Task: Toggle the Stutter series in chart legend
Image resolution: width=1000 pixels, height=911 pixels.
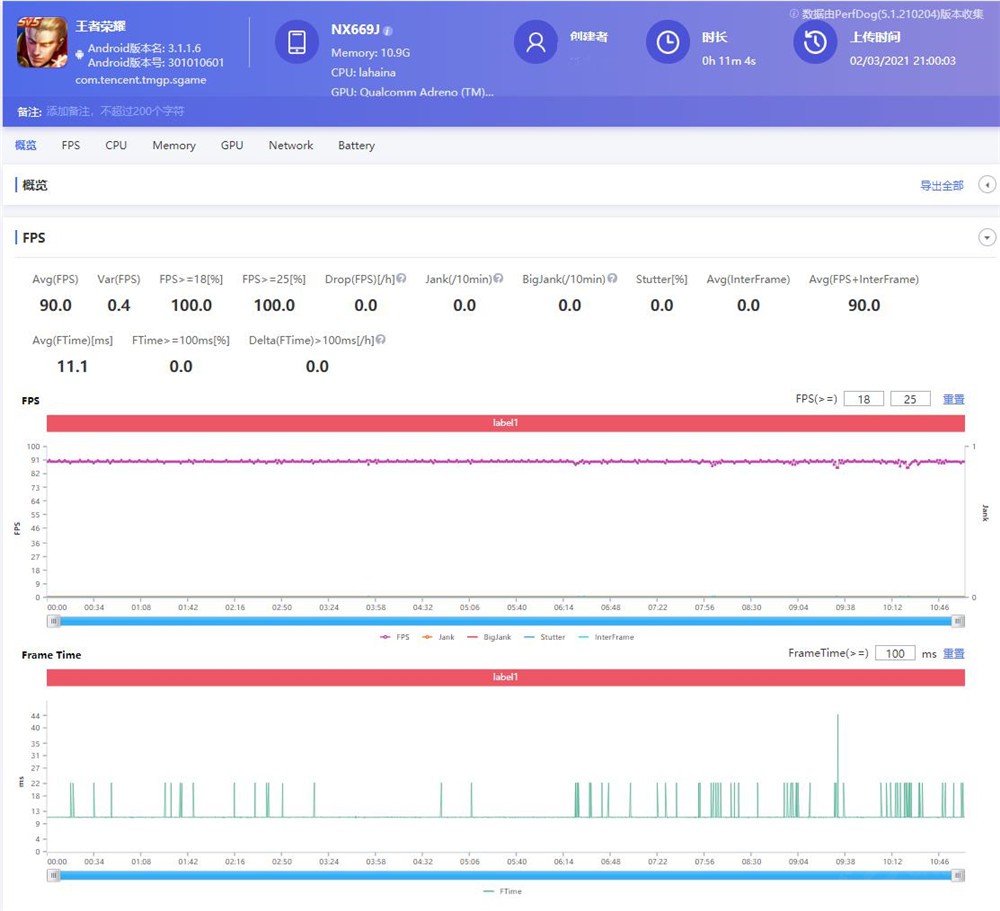Action: click(x=545, y=637)
